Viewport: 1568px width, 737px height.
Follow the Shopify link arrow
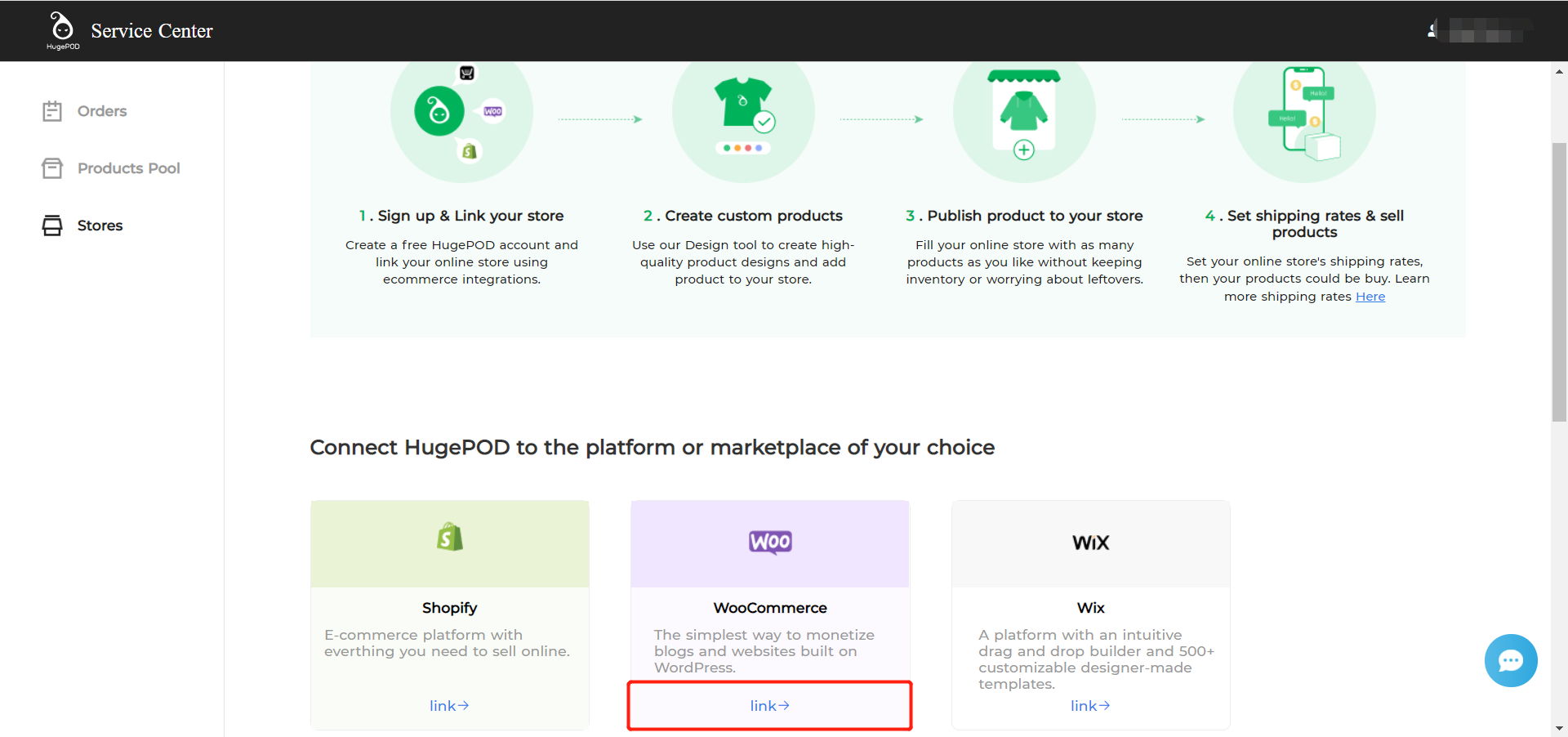(449, 706)
